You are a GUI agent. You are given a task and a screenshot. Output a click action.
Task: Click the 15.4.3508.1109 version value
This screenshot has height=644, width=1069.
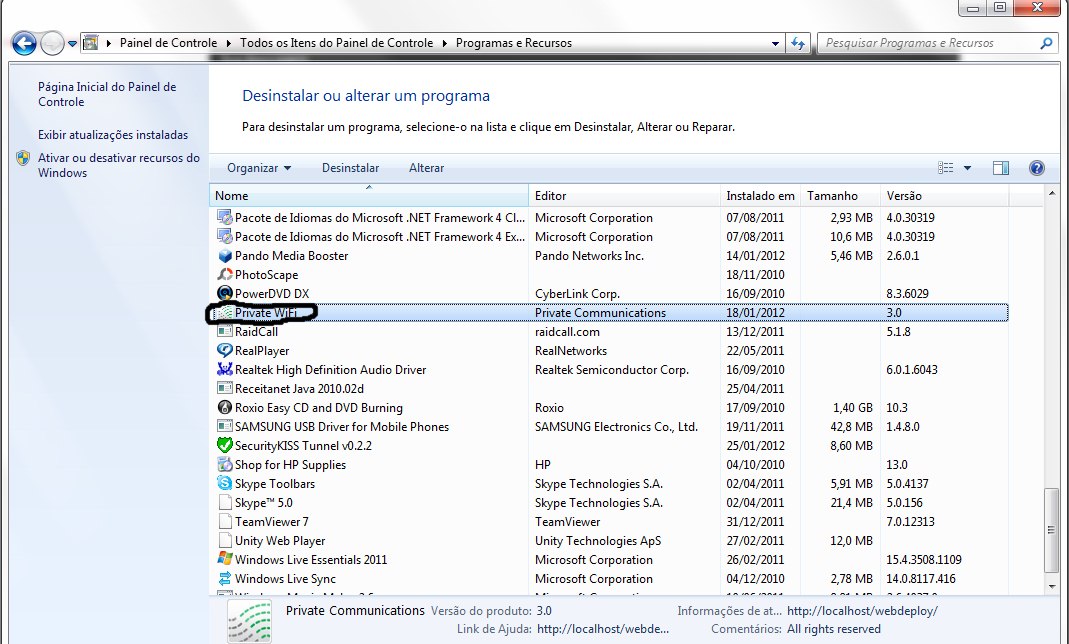[924, 559]
